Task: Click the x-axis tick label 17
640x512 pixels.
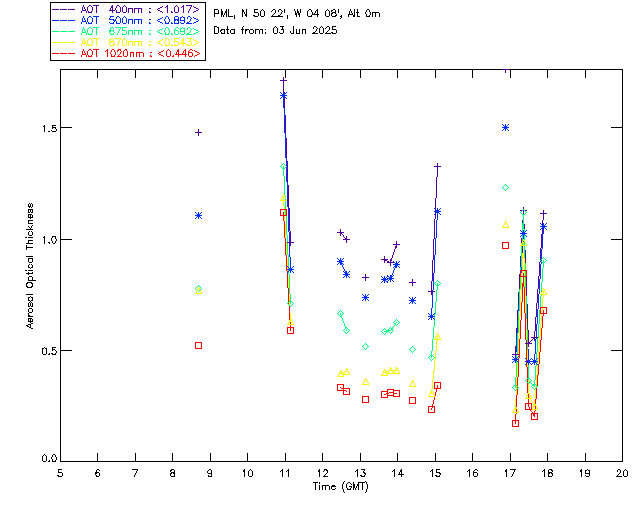Action: [510, 473]
